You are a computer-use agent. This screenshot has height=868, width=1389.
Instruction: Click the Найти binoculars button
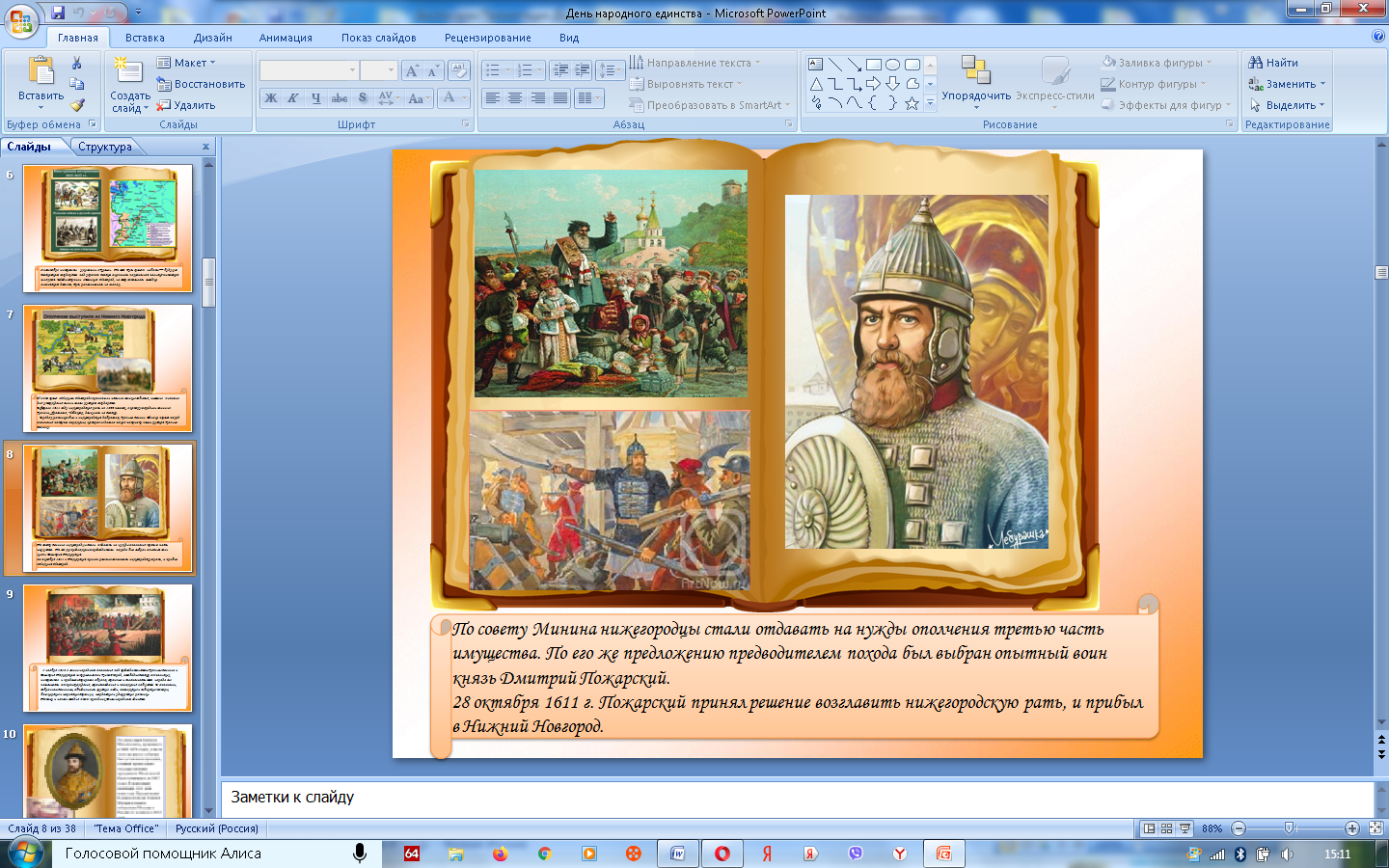pyautogui.click(x=1273, y=63)
